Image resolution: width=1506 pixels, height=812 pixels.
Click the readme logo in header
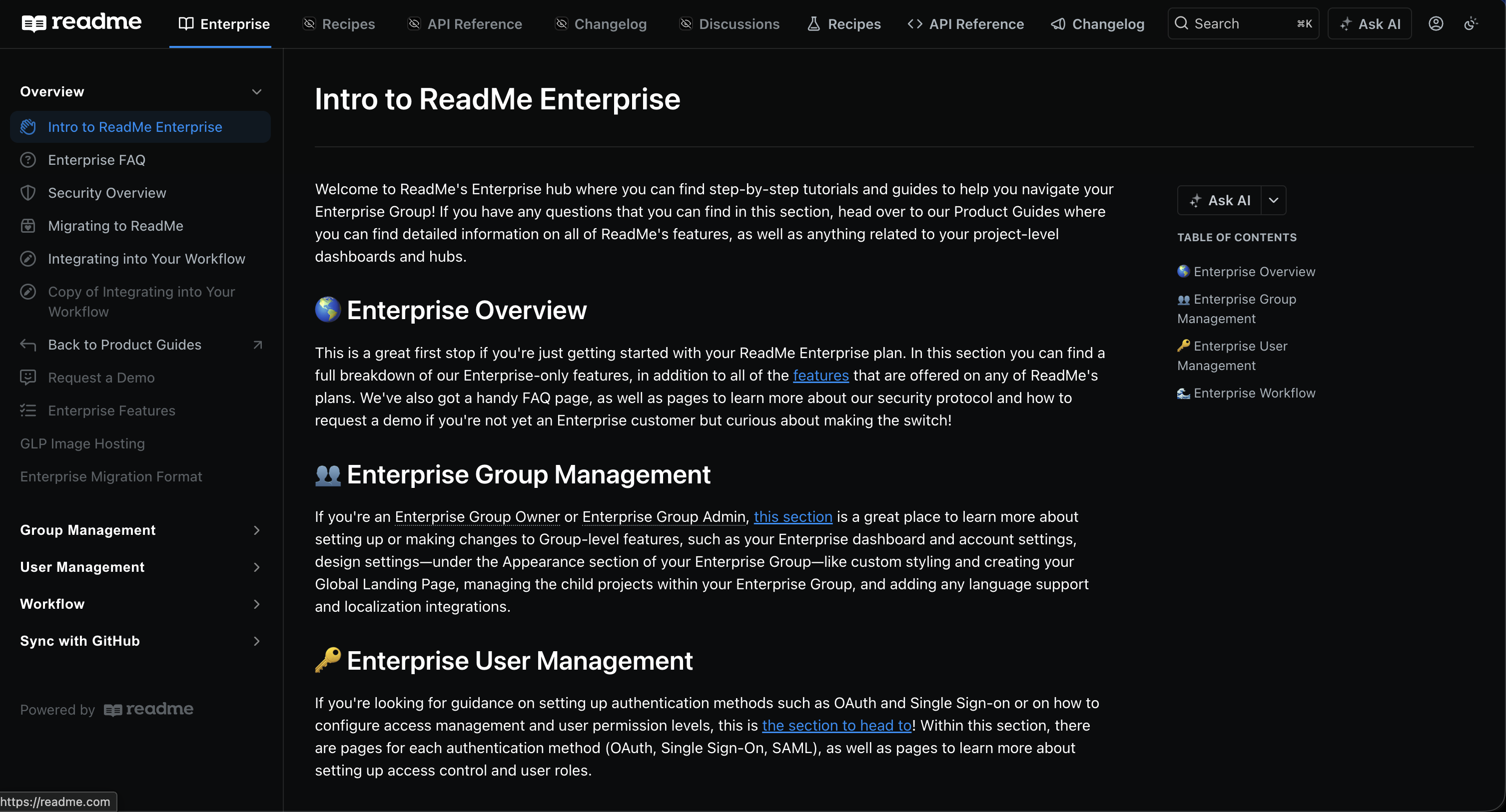coord(81,23)
